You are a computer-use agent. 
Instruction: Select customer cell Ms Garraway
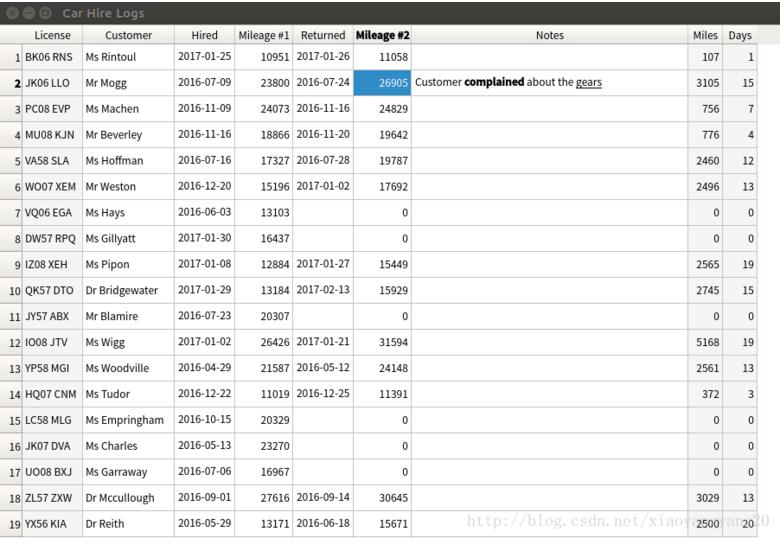(128, 472)
